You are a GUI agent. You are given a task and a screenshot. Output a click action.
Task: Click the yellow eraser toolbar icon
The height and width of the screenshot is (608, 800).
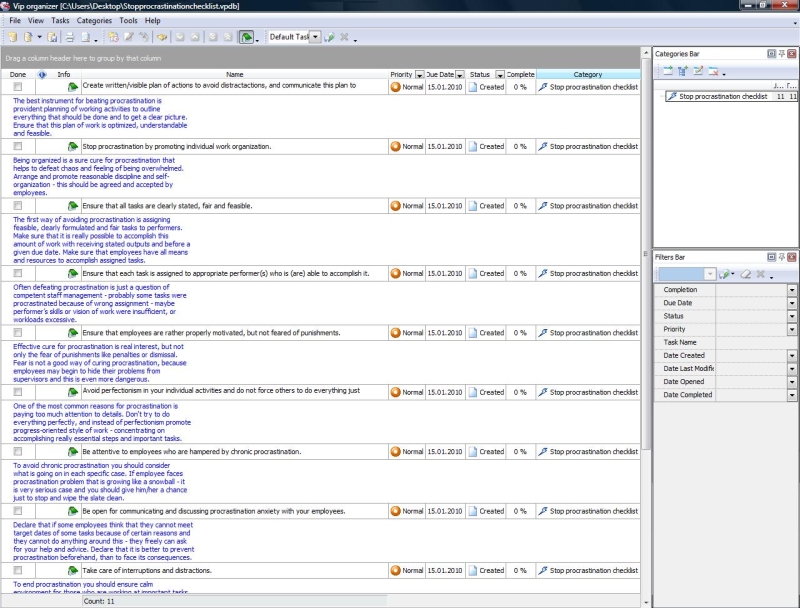click(162, 37)
